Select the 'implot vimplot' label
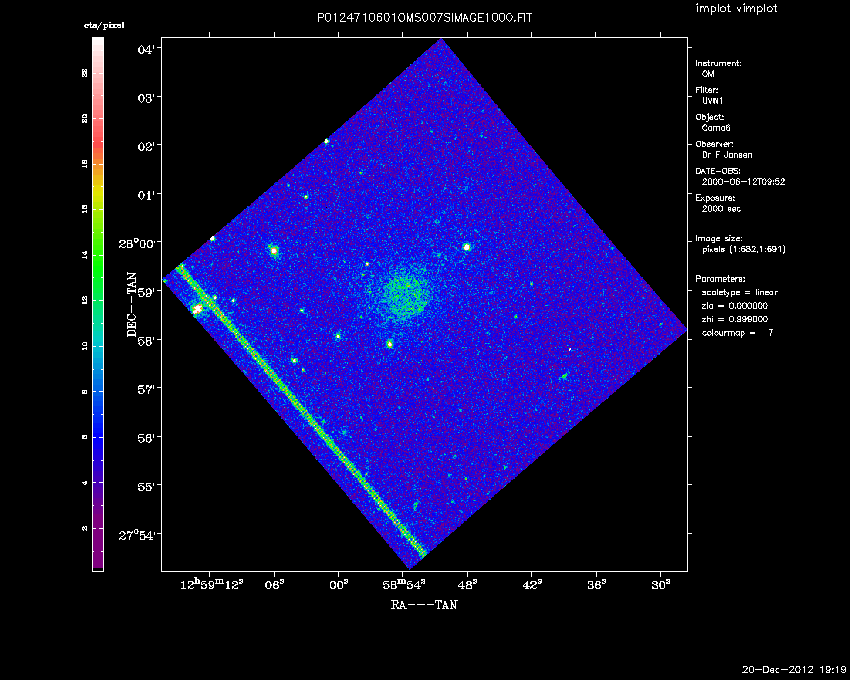Viewport: 850px width, 680px height. [x=736, y=8]
